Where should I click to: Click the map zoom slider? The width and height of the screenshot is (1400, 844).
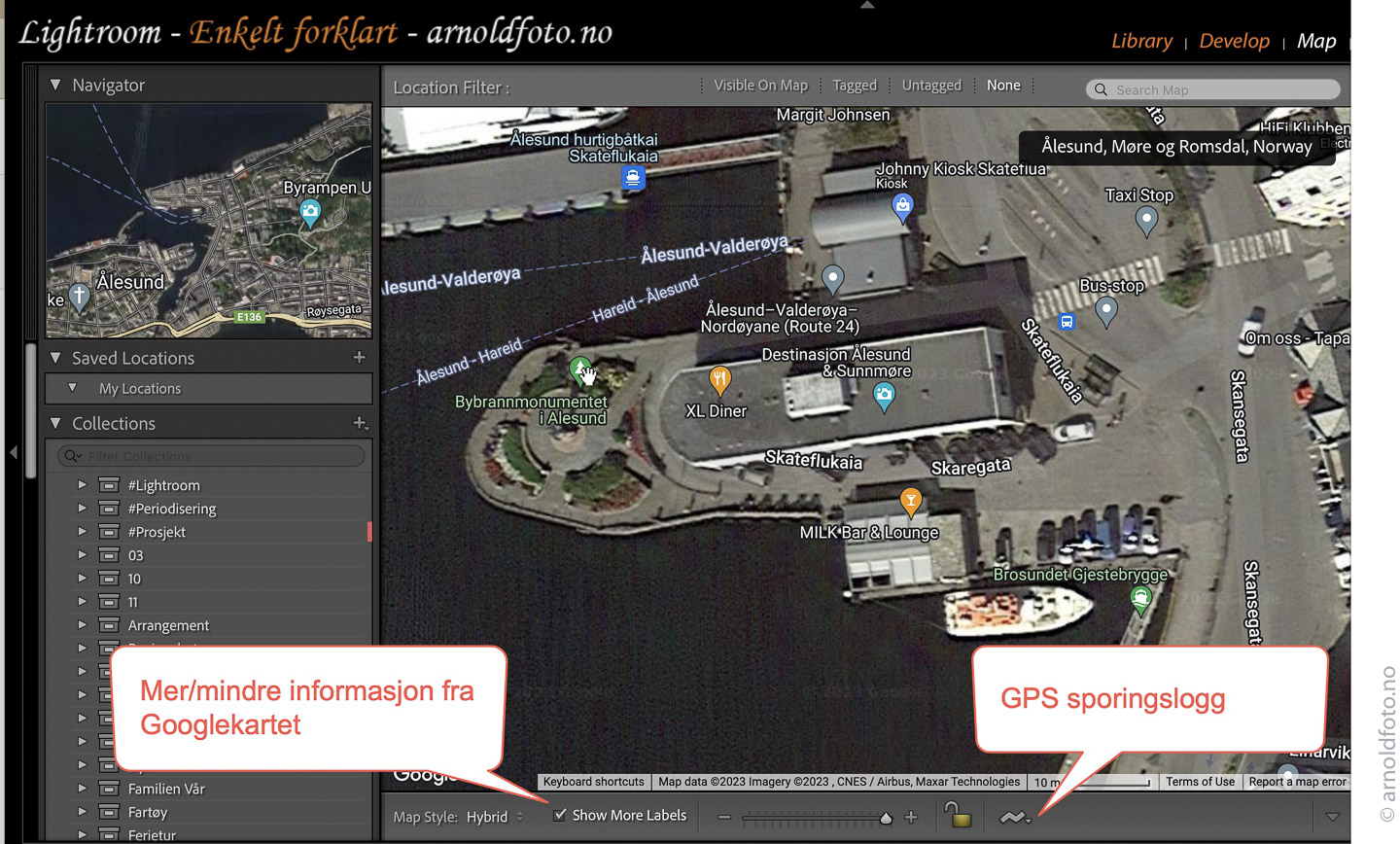click(817, 818)
